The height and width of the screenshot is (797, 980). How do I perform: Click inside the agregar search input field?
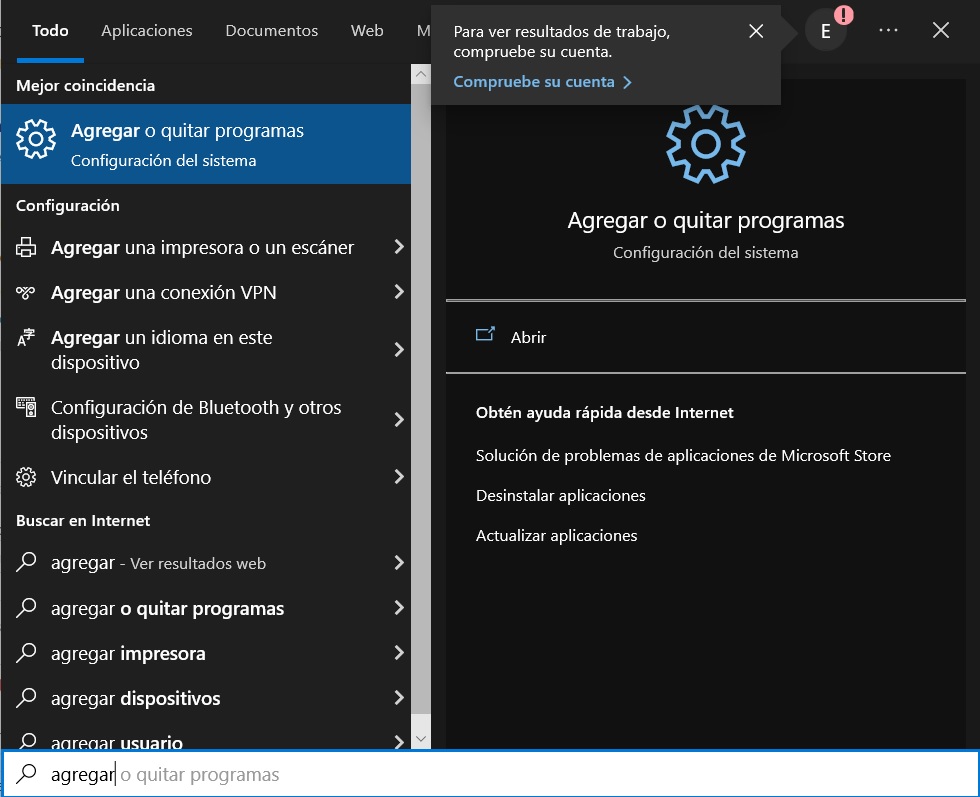(x=490, y=774)
